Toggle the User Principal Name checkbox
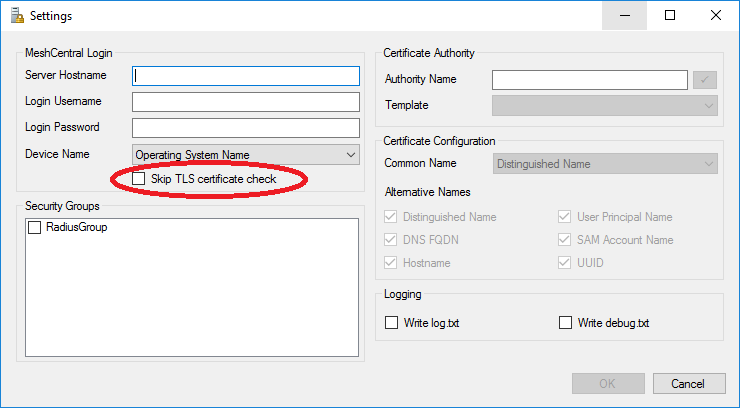This screenshot has height=408, width=740. point(565,217)
